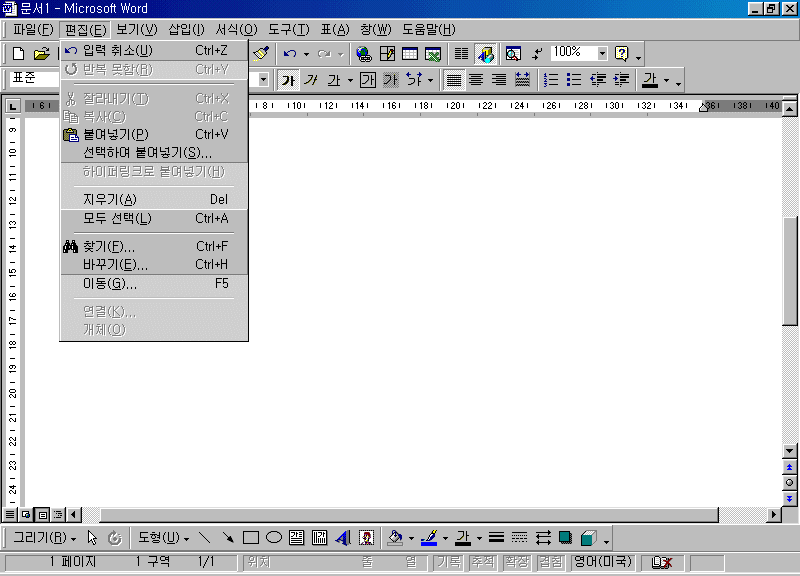Open the Fill Color dropdown arrow
This screenshot has width=800, height=576.
[411, 538]
